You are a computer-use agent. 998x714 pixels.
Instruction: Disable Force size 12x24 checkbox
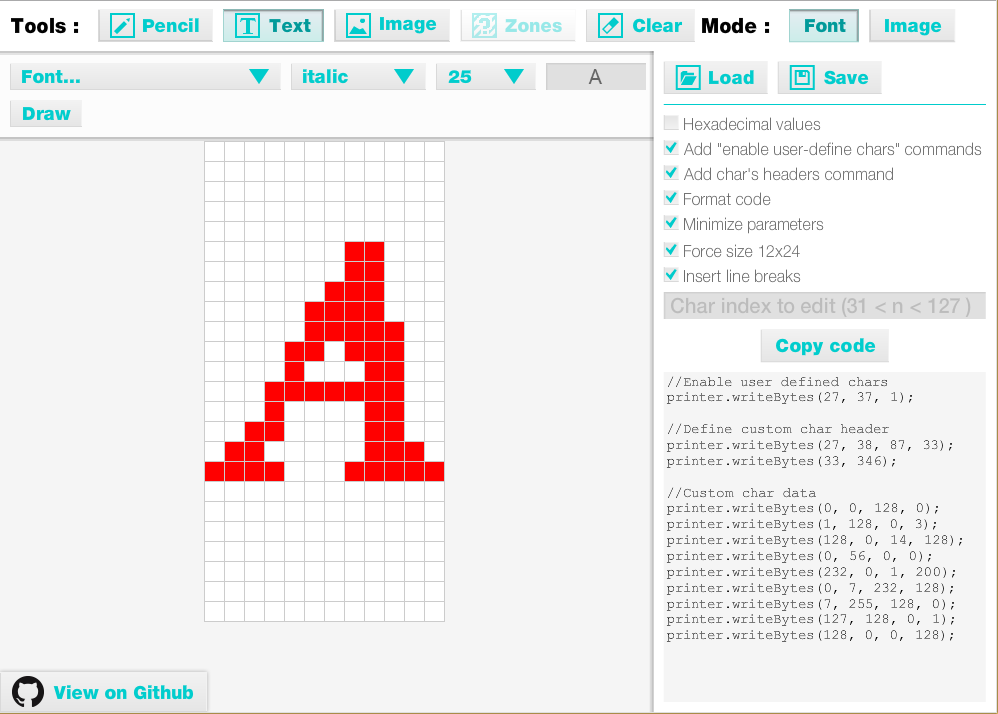[x=671, y=250]
